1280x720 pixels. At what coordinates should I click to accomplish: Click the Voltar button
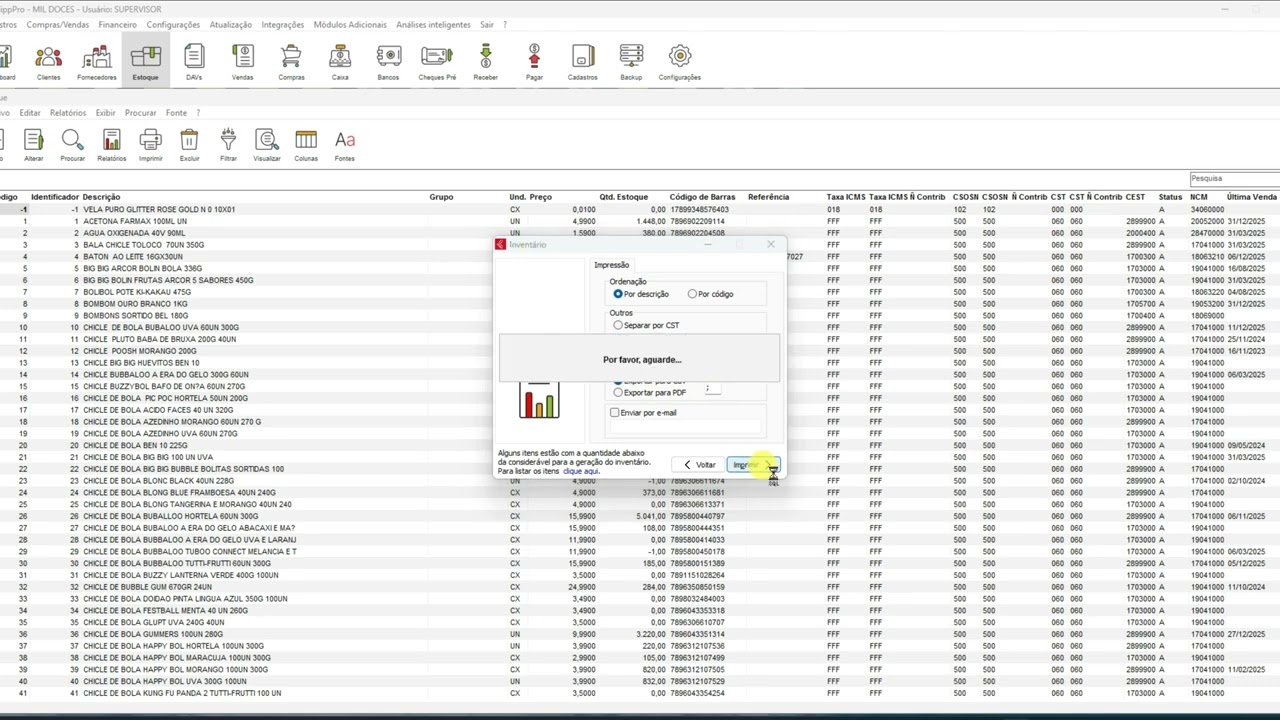pos(699,465)
